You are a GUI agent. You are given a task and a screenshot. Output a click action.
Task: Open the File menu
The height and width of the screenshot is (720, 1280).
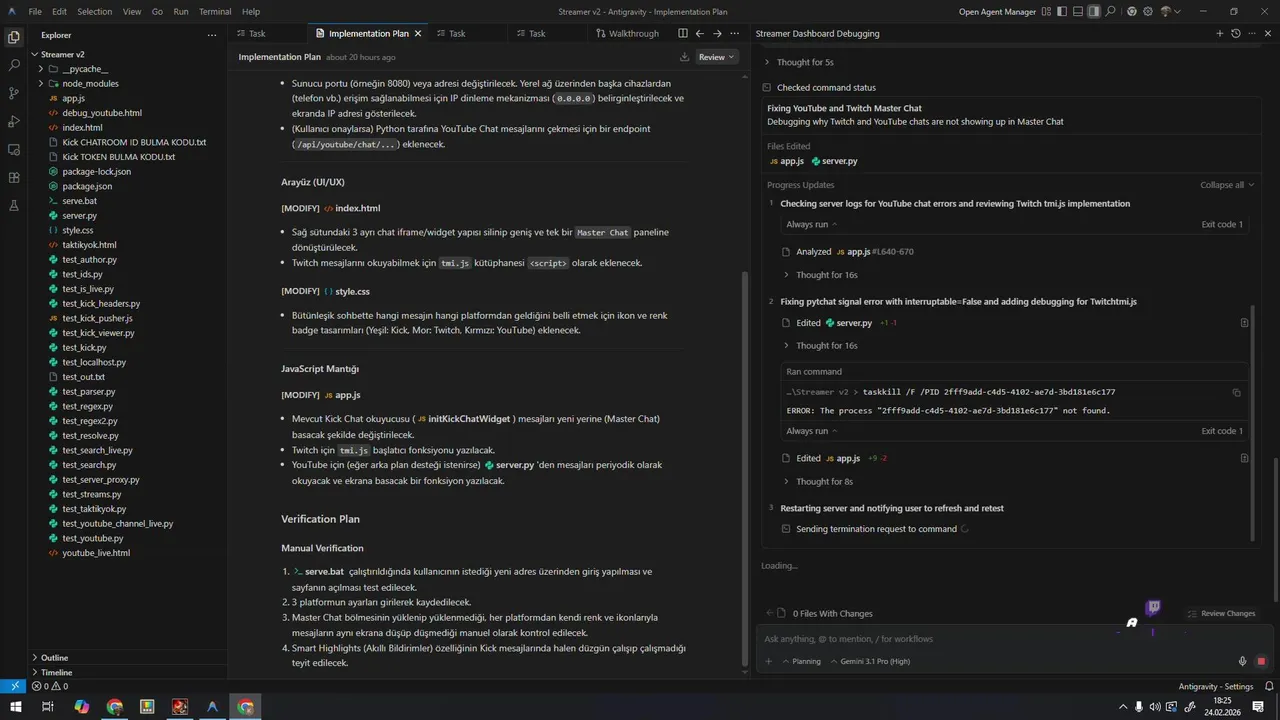[x=35, y=12]
